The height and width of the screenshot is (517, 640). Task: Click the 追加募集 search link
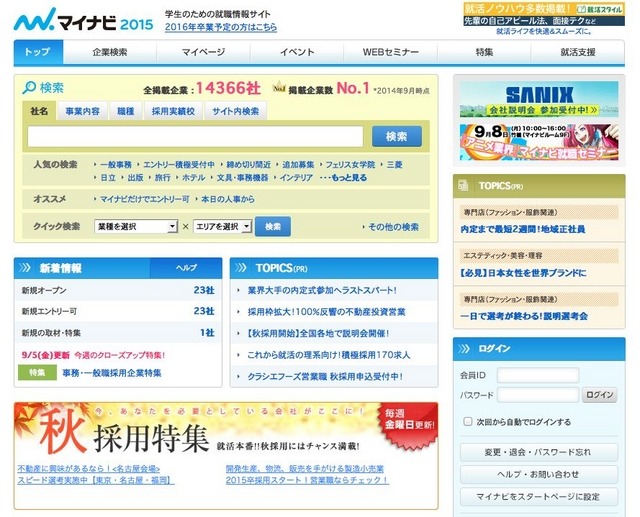(298, 164)
